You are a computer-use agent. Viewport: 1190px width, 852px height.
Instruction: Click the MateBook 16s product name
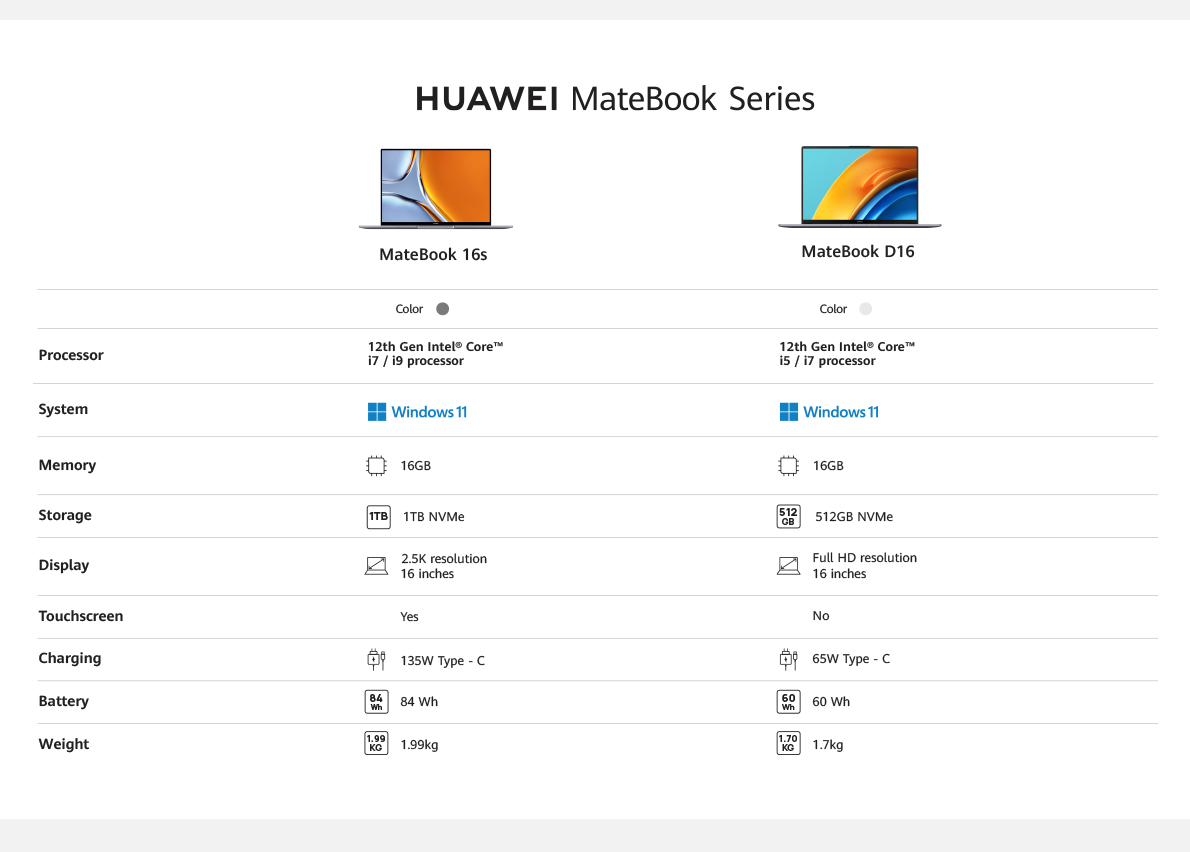pos(433,255)
